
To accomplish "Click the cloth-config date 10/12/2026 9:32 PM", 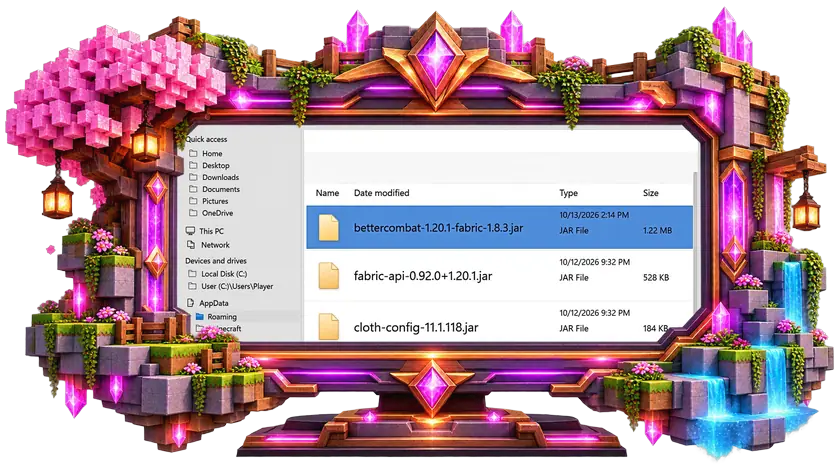I will click(595, 313).
